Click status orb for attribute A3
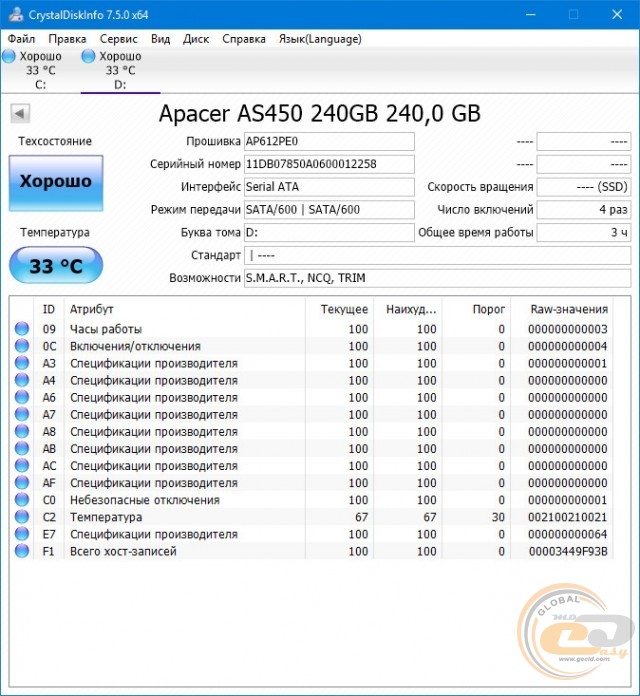This screenshot has width=640, height=696. click(22, 363)
